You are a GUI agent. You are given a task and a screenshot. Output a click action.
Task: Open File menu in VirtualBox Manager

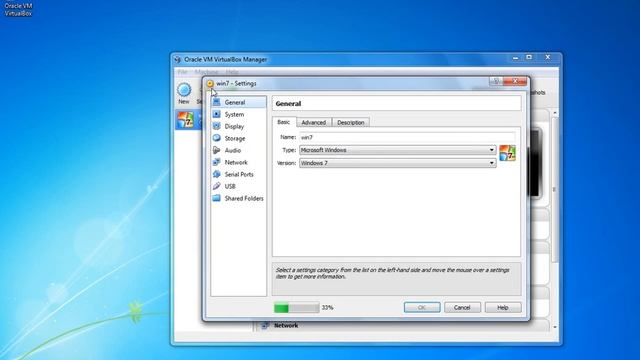coord(182,72)
